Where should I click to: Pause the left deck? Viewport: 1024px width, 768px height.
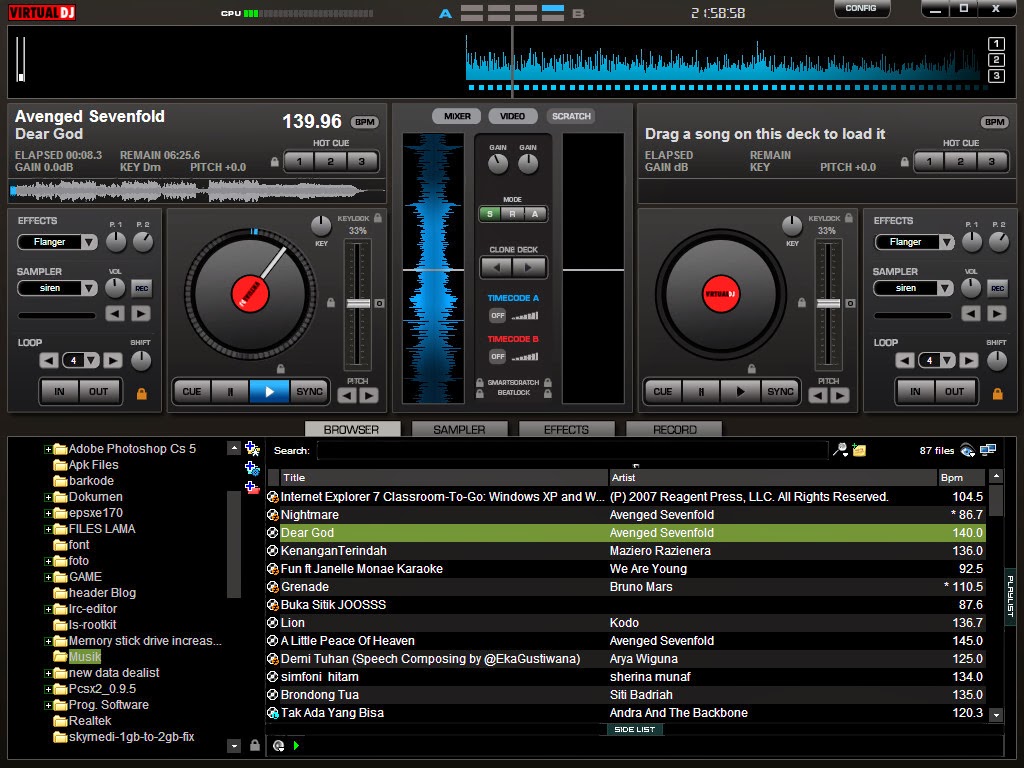230,392
